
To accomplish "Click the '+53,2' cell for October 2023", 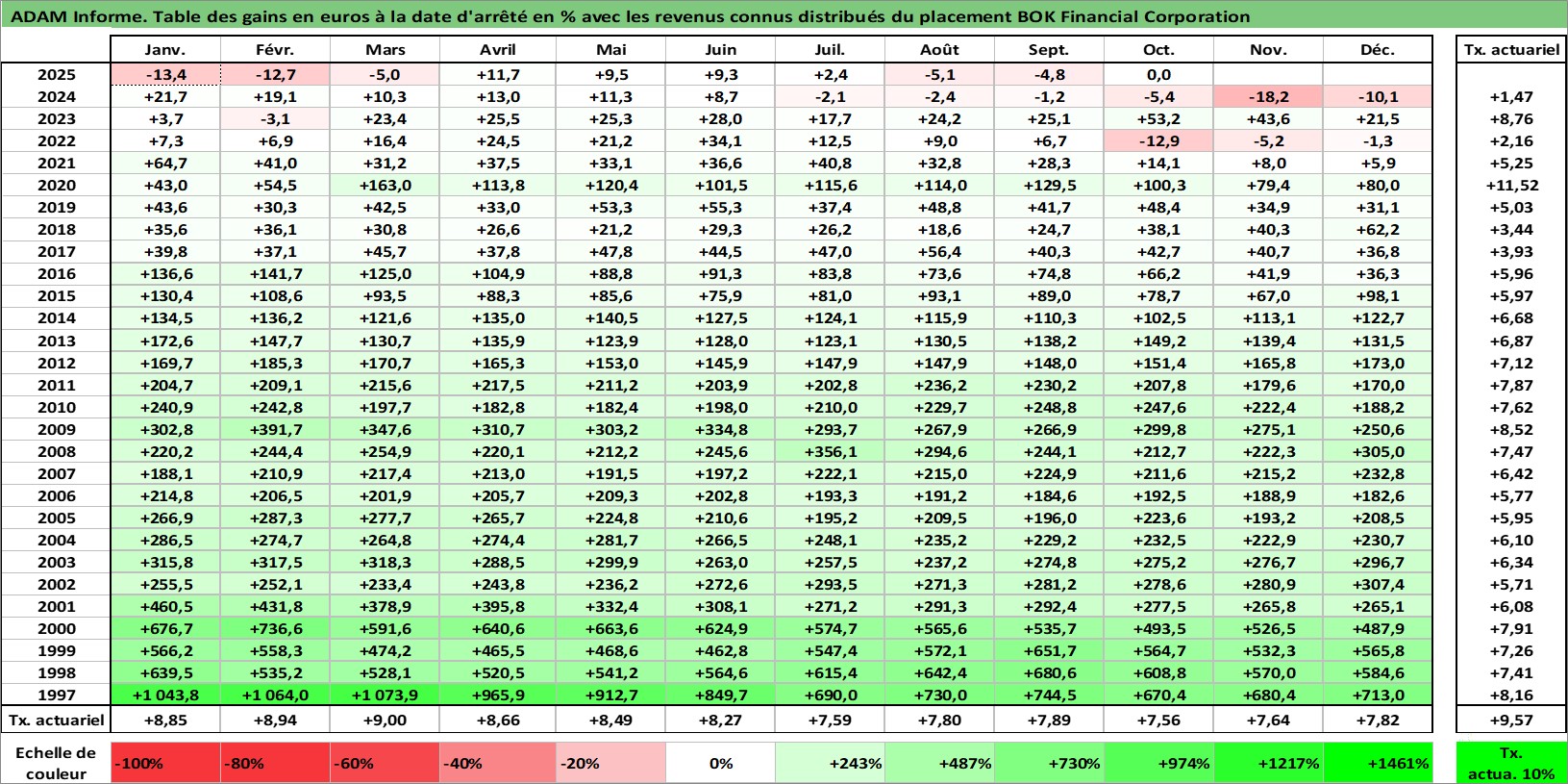I will point(1158,119).
